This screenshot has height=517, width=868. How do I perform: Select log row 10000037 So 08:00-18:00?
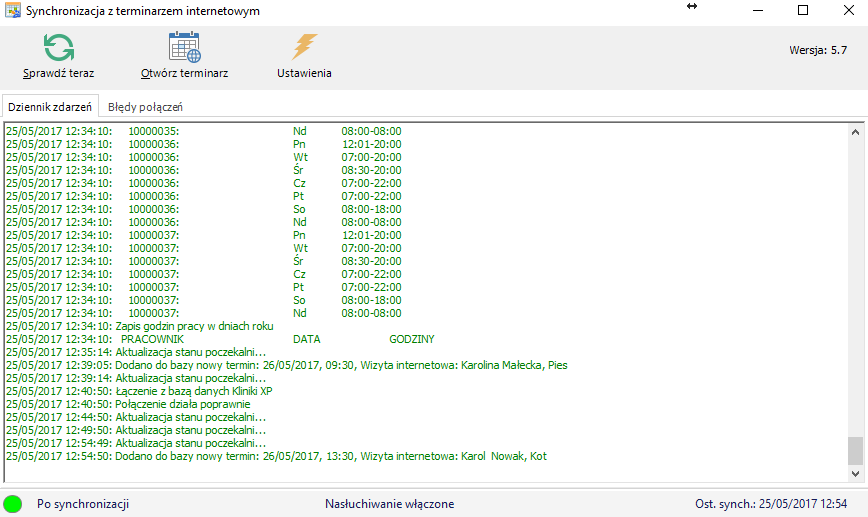(204, 300)
